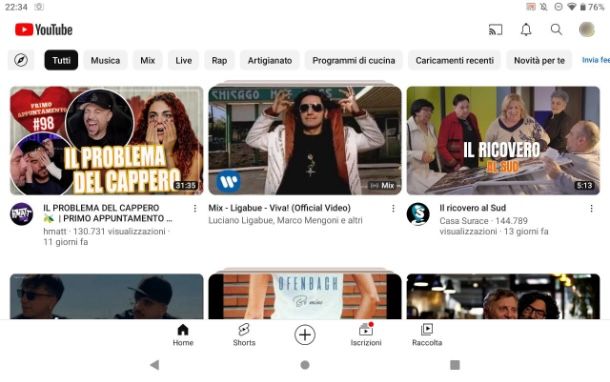Go to Home tab in bottom bar

[183, 335]
